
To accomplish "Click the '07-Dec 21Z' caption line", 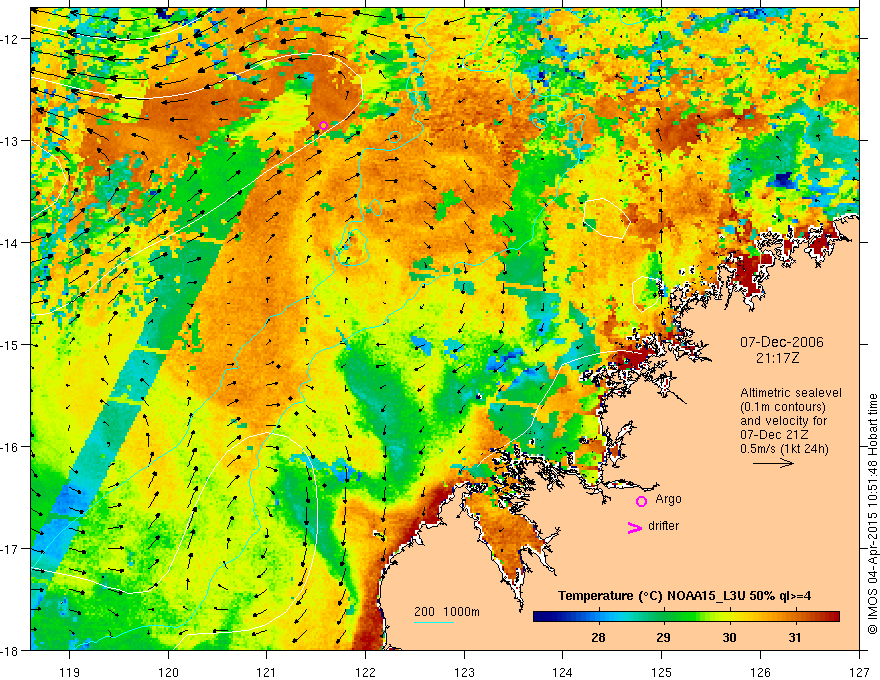I will click(775, 435).
